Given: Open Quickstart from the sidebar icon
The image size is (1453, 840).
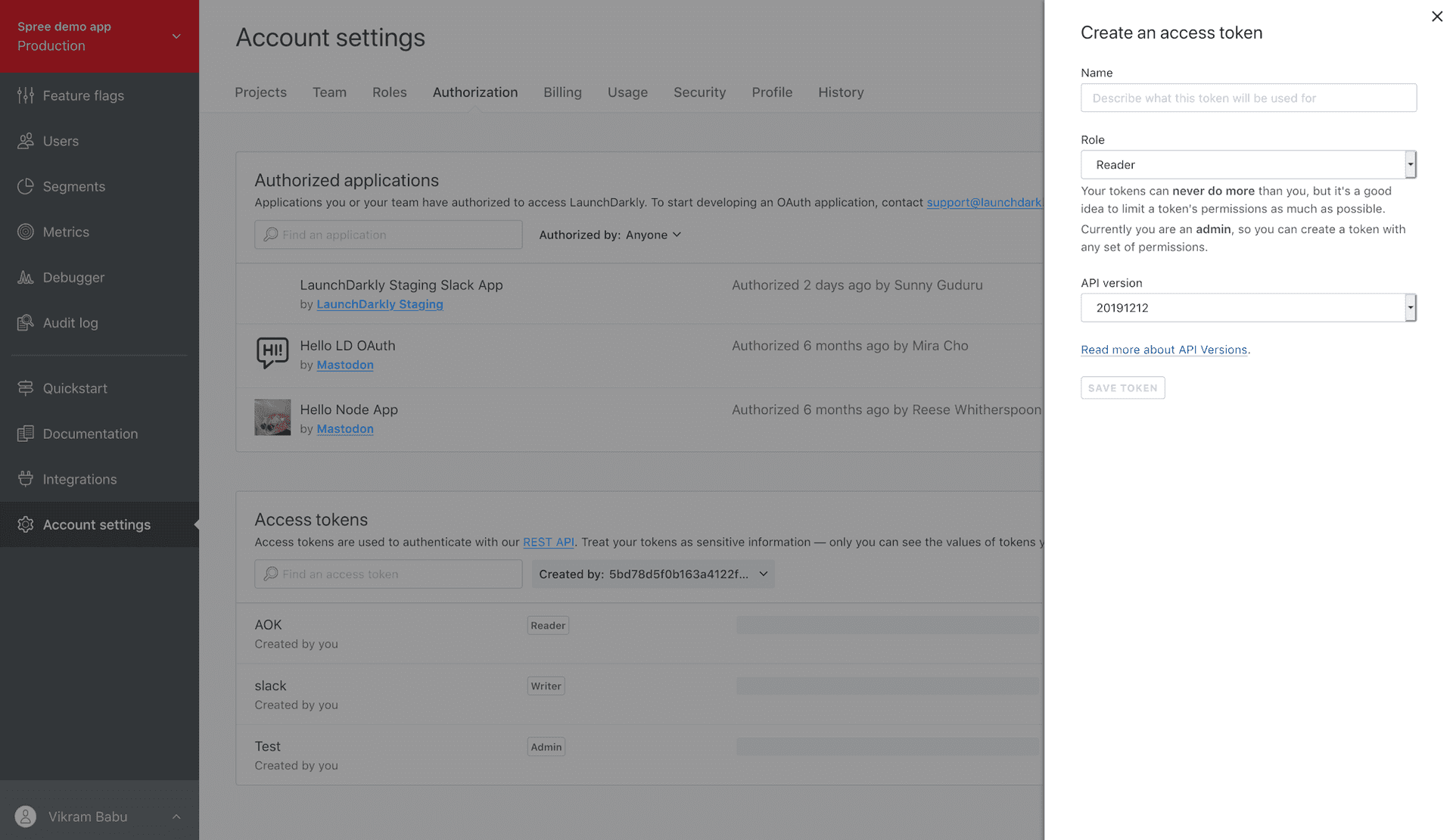Looking at the screenshot, I should click(x=26, y=387).
